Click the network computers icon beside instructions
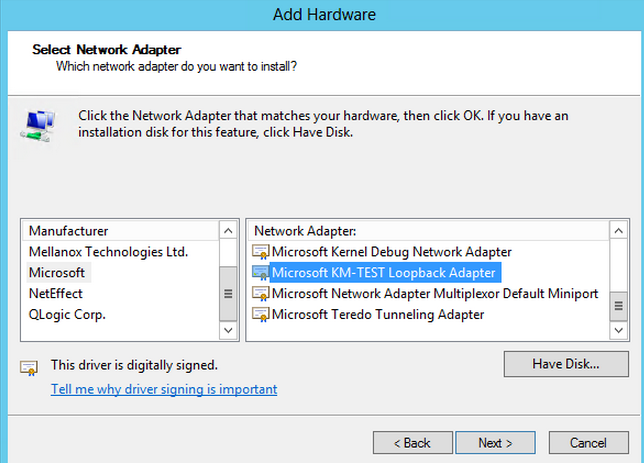The image size is (644, 463). point(37,126)
